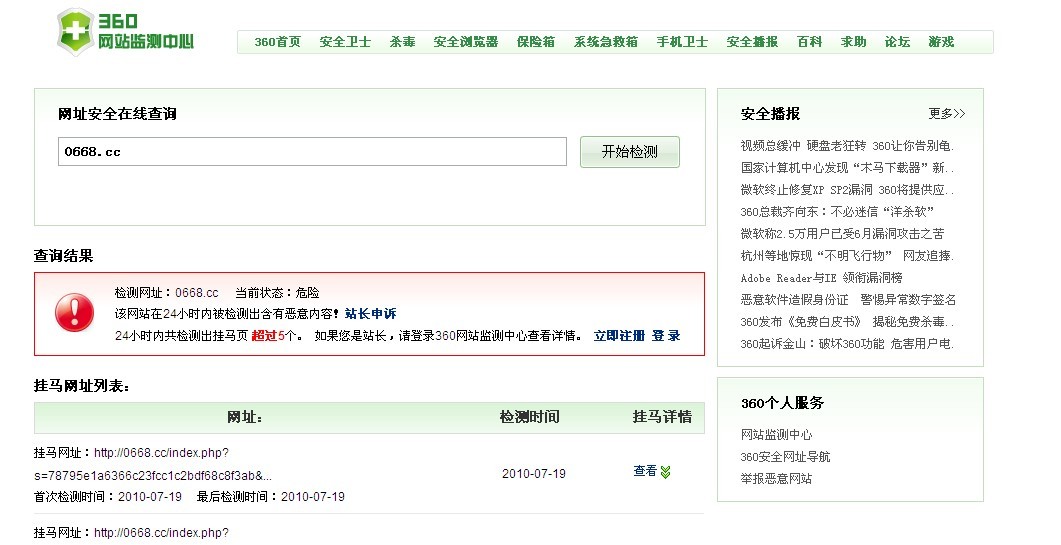Image resolution: width=1061 pixels, height=545 pixels.
Task: Click 登录 link in result box
Action: click(666, 336)
